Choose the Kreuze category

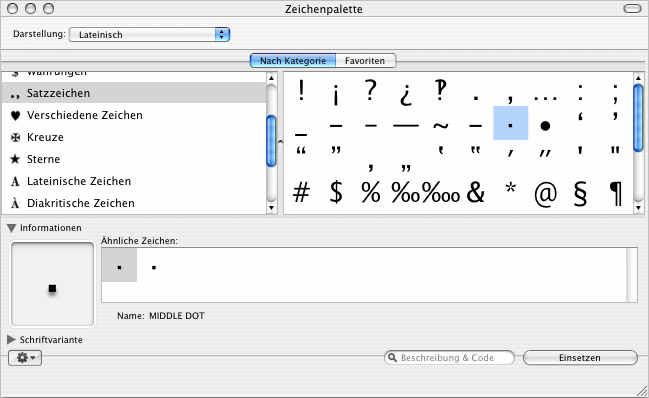134,137
